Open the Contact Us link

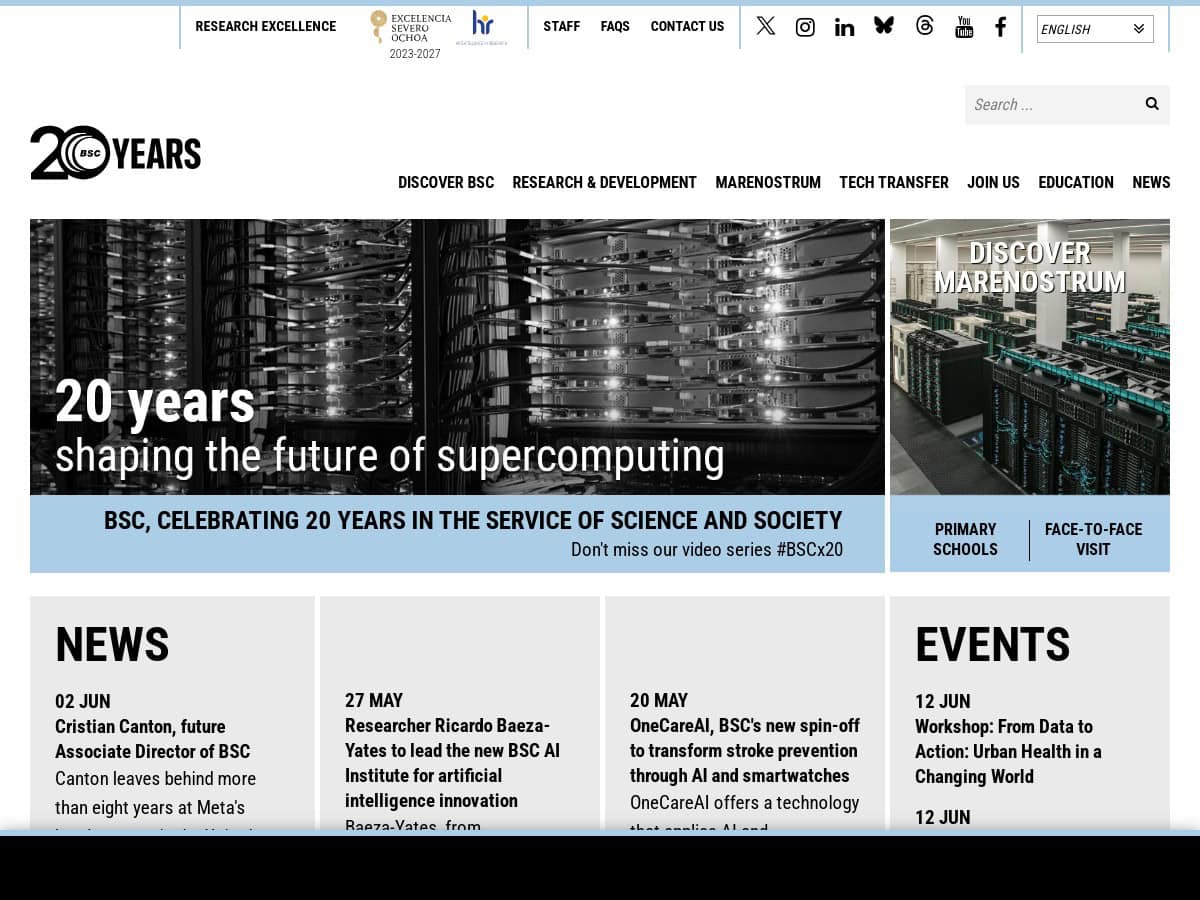[x=687, y=26]
